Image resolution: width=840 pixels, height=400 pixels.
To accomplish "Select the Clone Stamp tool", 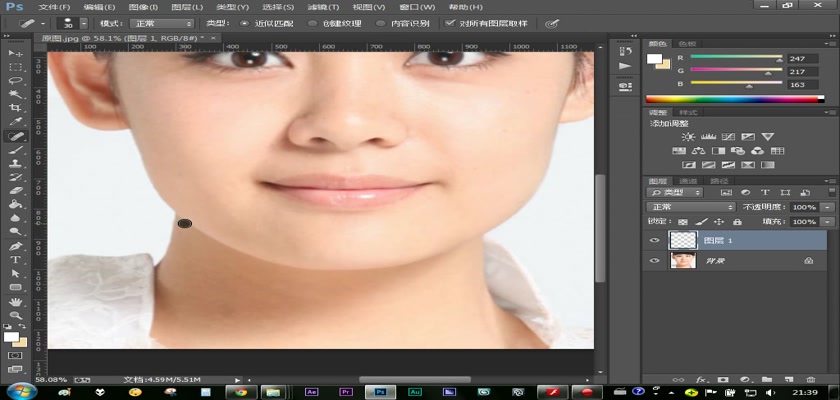I will click(16, 164).
